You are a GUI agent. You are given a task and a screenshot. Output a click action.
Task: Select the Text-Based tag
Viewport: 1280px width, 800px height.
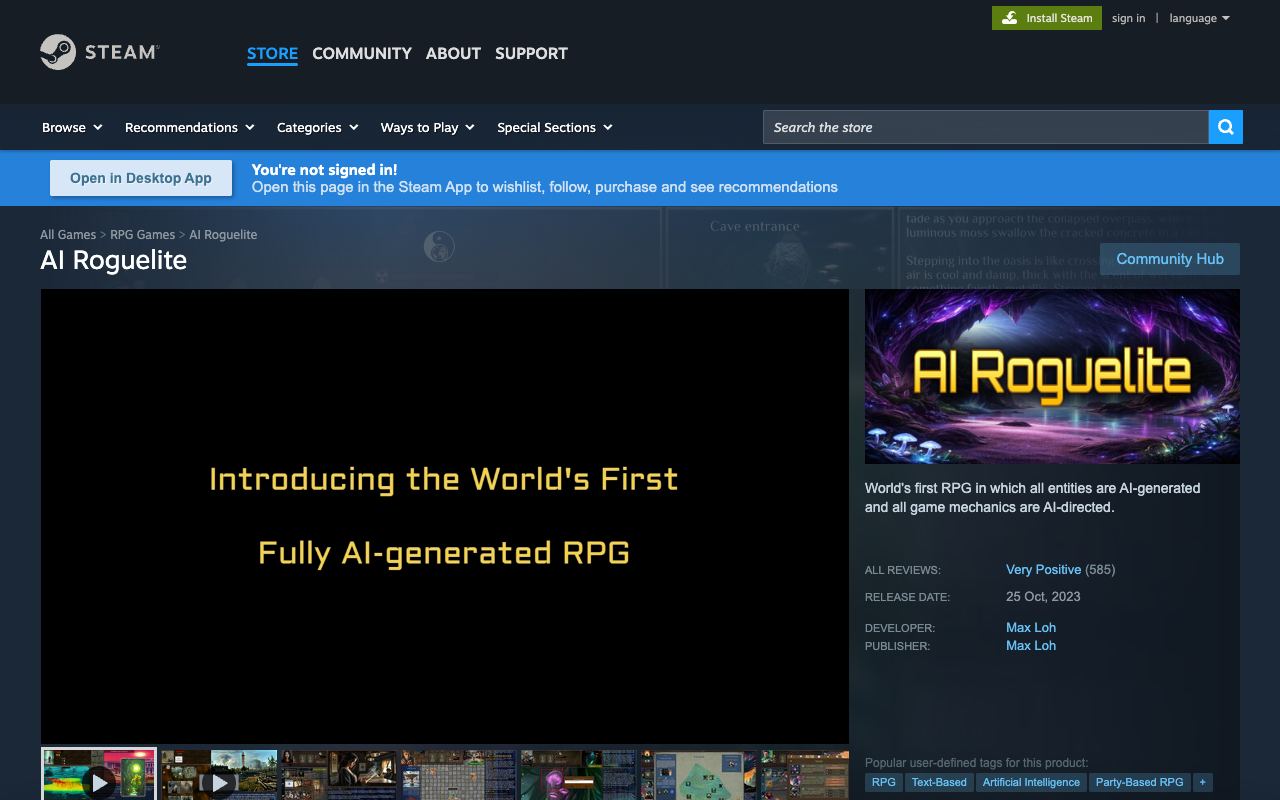click(x=939, y=782)
